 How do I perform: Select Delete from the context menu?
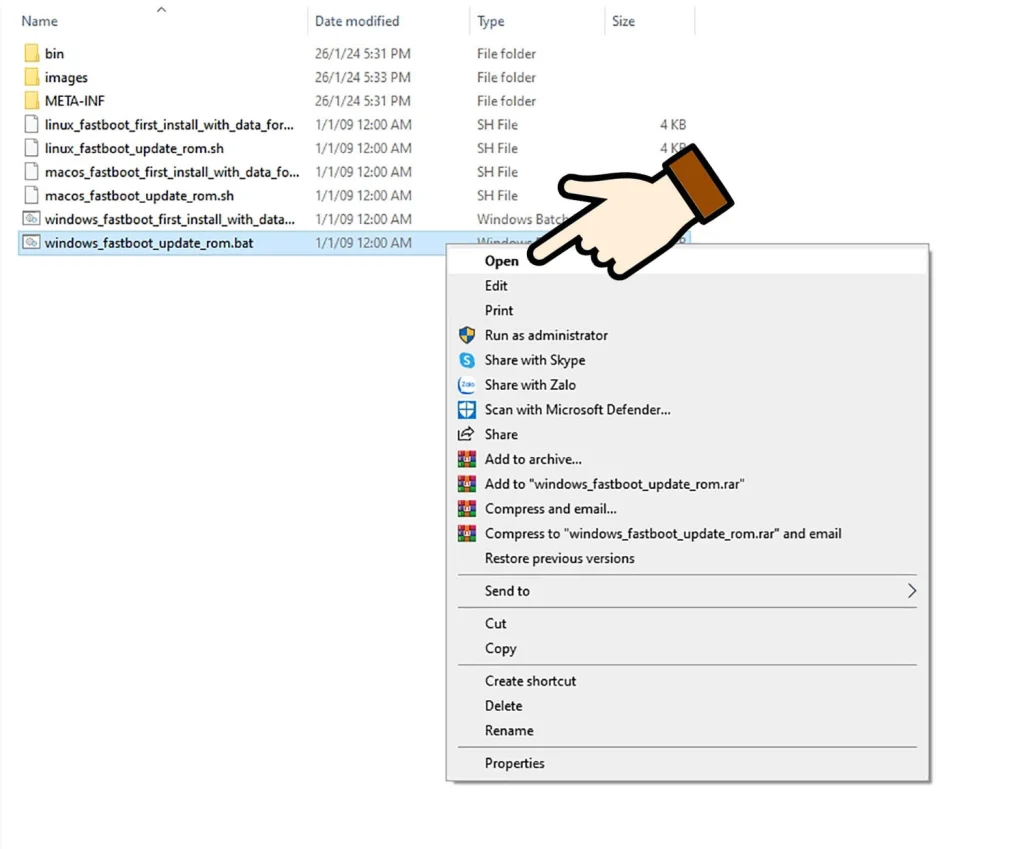click(503, 706)
